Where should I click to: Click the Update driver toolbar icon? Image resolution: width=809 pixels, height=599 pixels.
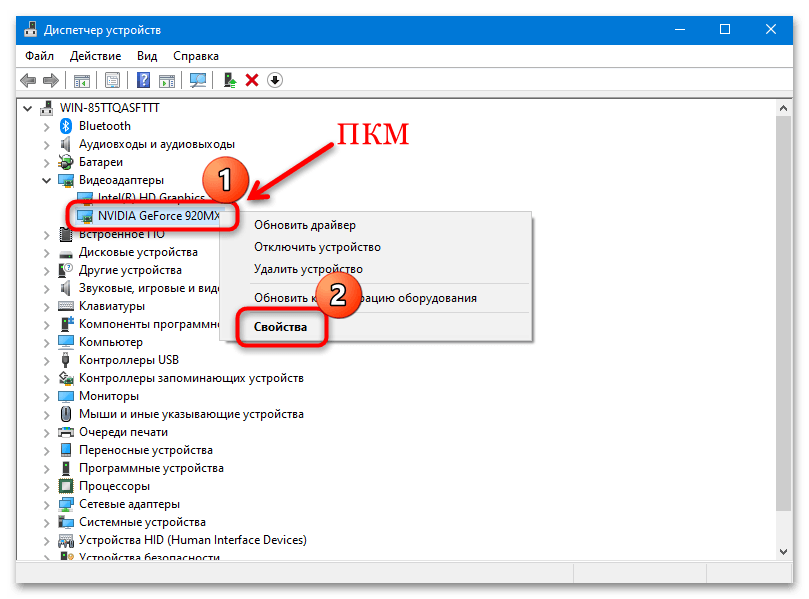coord(230,80)
